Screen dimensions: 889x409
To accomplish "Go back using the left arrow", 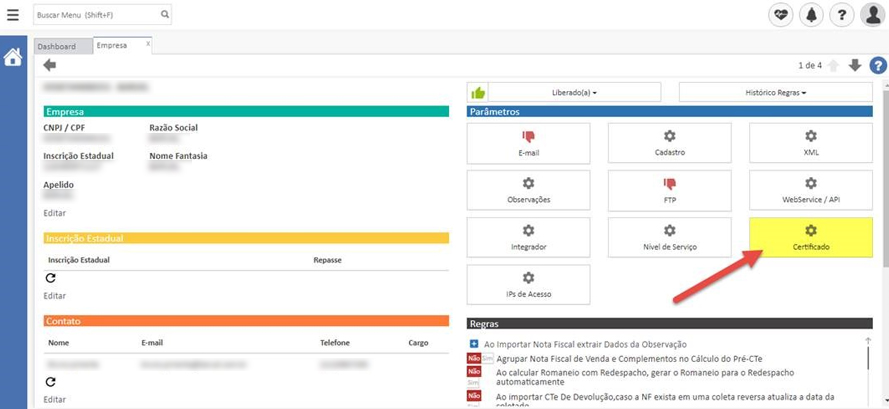I will pyautogui.click(x=50, y=65).
